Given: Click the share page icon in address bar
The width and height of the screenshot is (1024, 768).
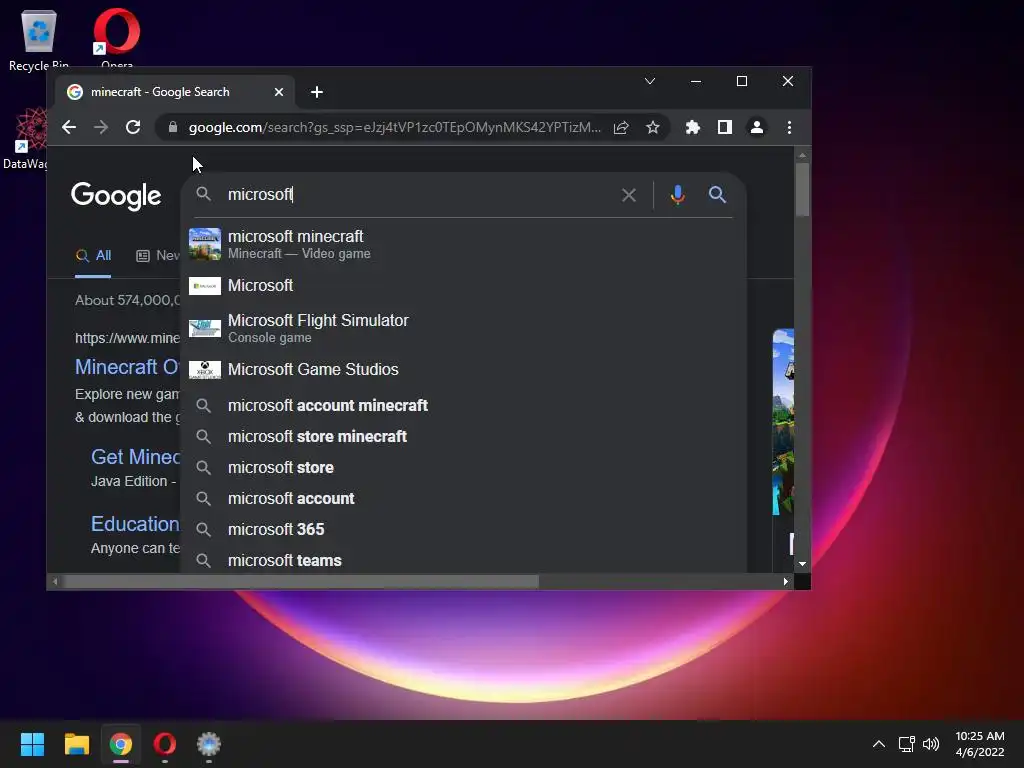Looking at the screenshot, I should pos(621,127).
